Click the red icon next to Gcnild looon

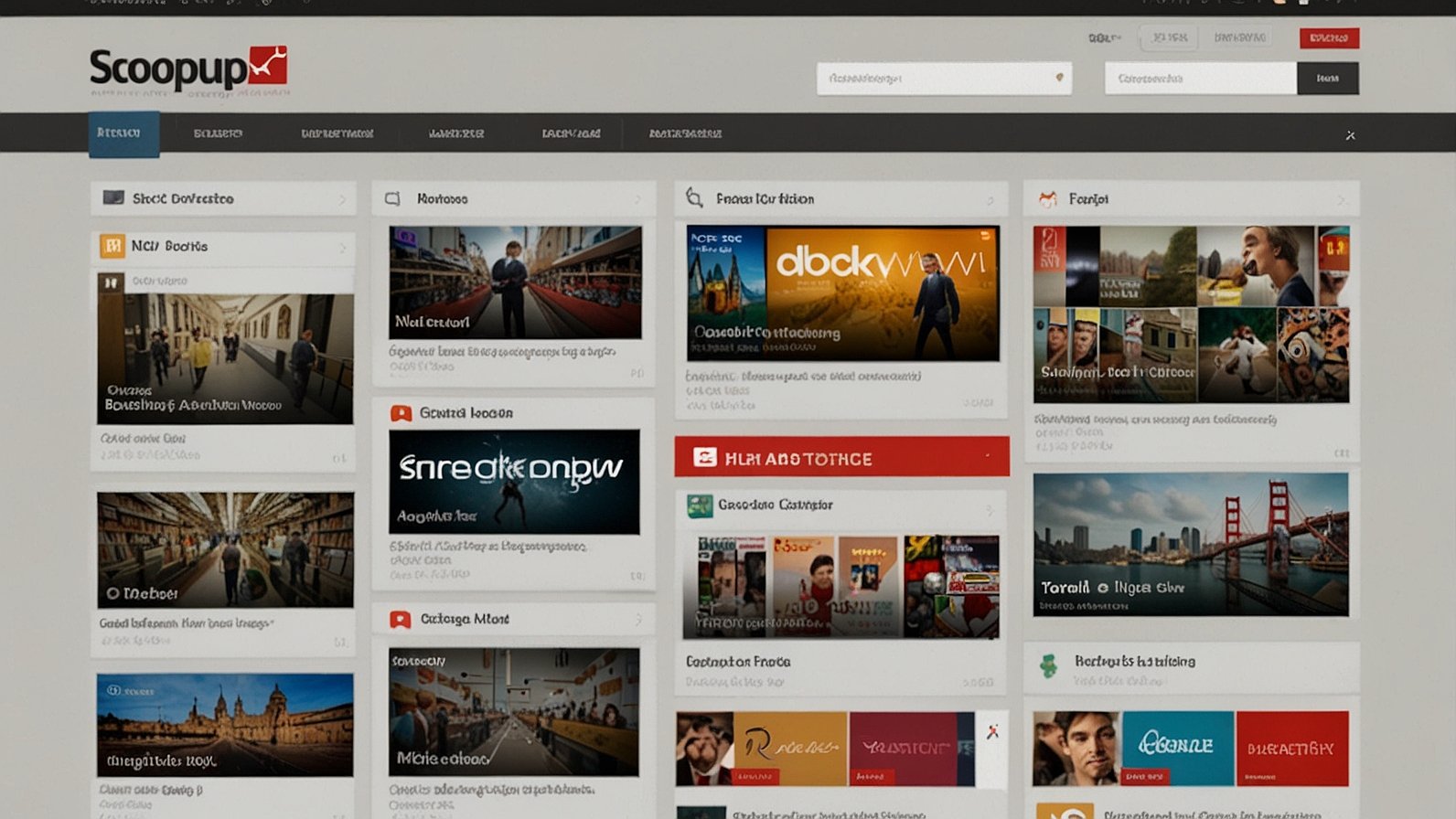[x=401, y=413]
